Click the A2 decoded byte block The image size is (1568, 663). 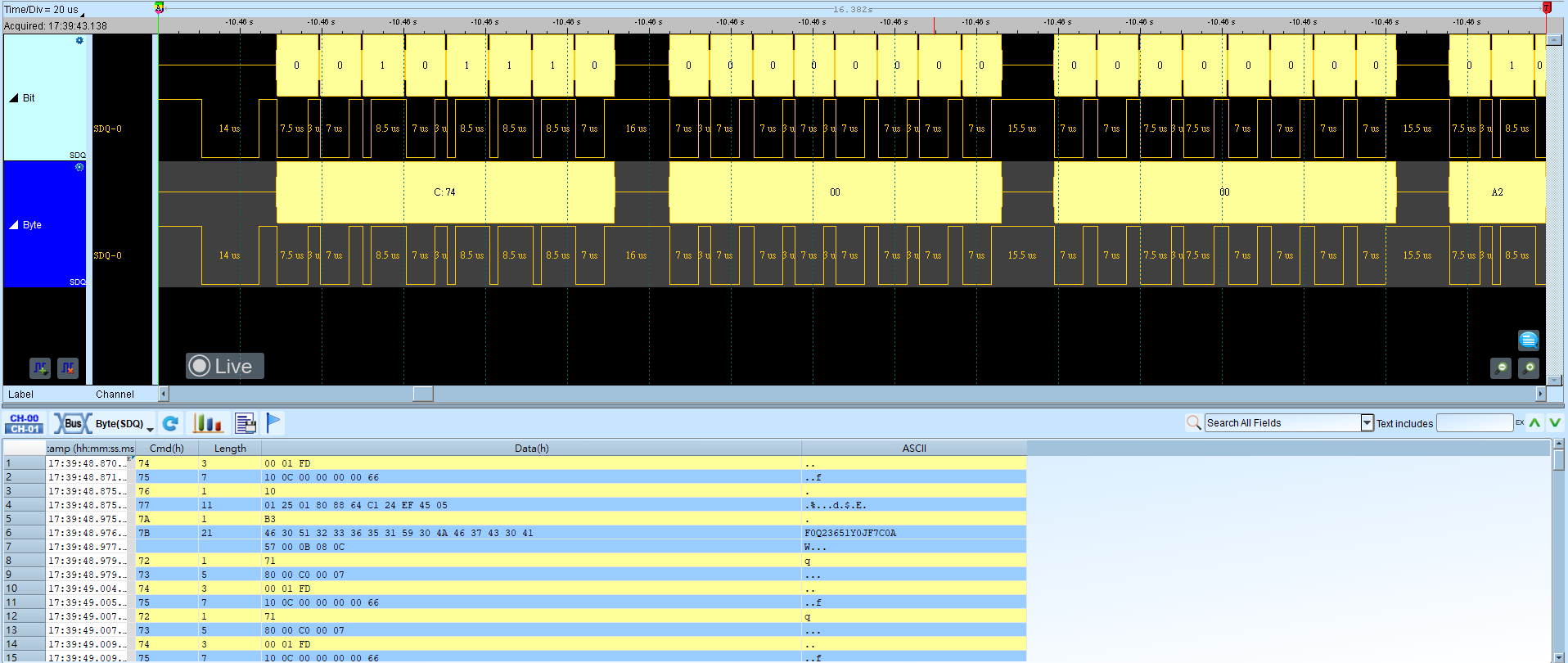tap(1497, 192)
